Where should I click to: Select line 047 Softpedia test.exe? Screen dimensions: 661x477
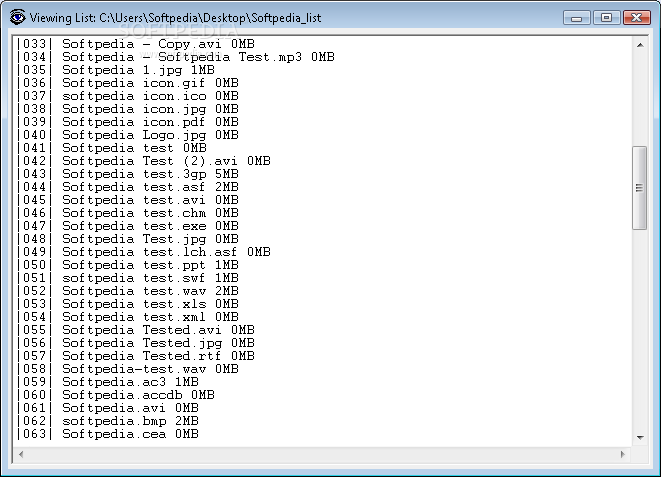128,226
